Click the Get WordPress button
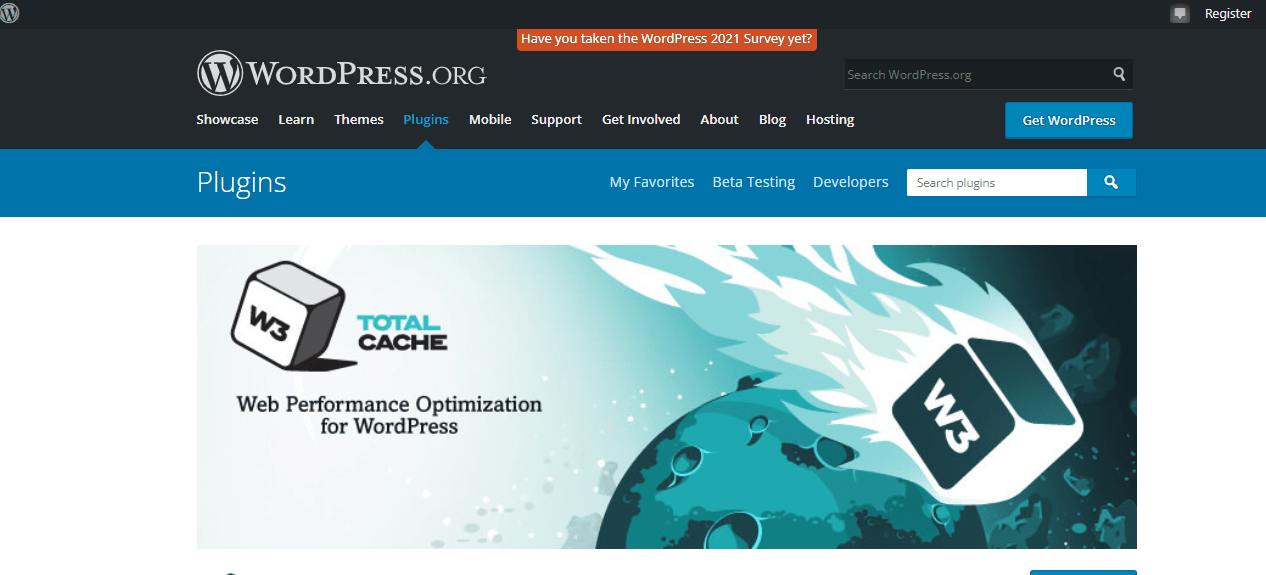The height and width of the screenshot is (575, 1266). [1068, 120]
